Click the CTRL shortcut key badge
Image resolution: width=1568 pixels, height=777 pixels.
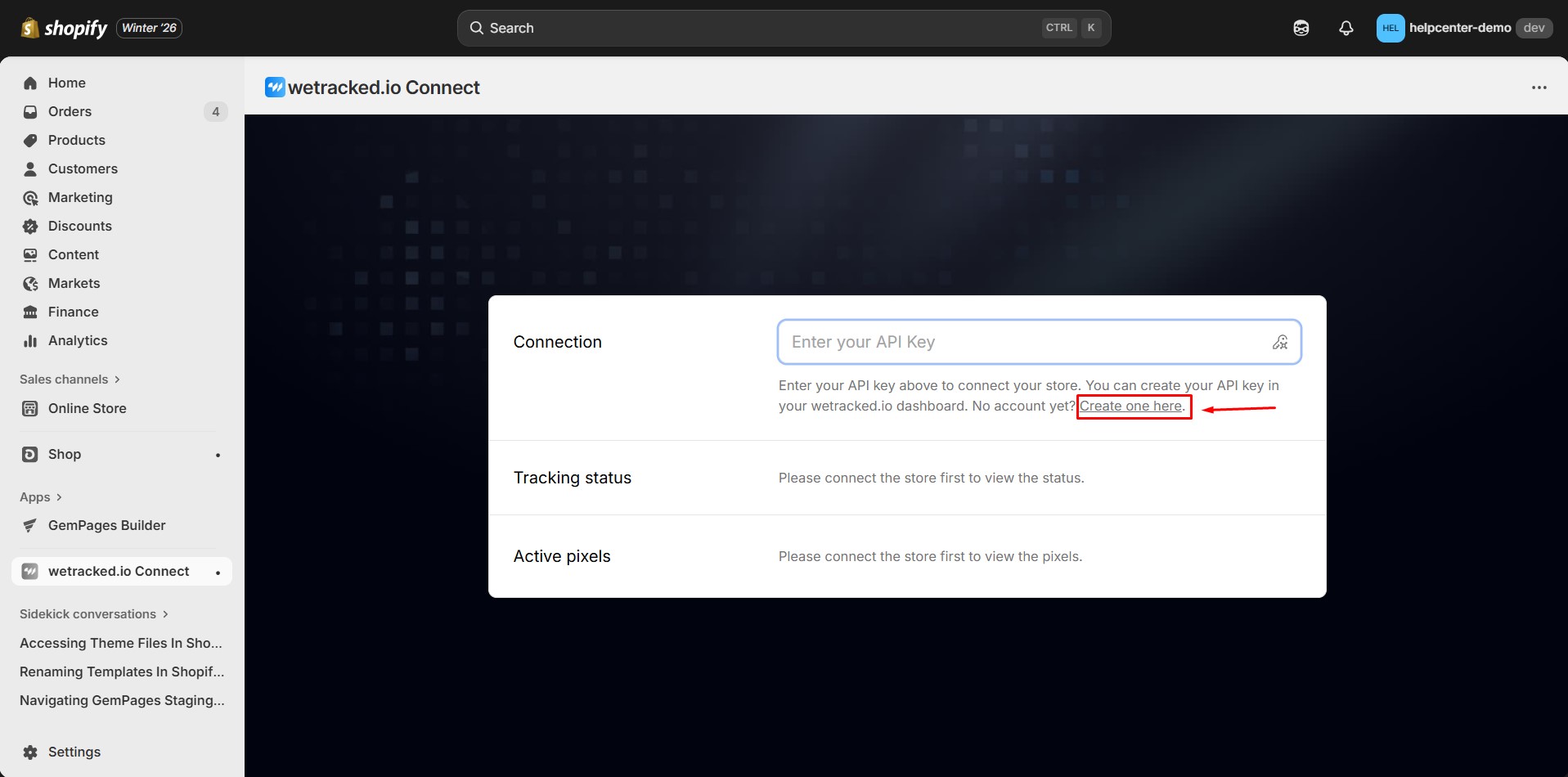[x=1058, y=28]
